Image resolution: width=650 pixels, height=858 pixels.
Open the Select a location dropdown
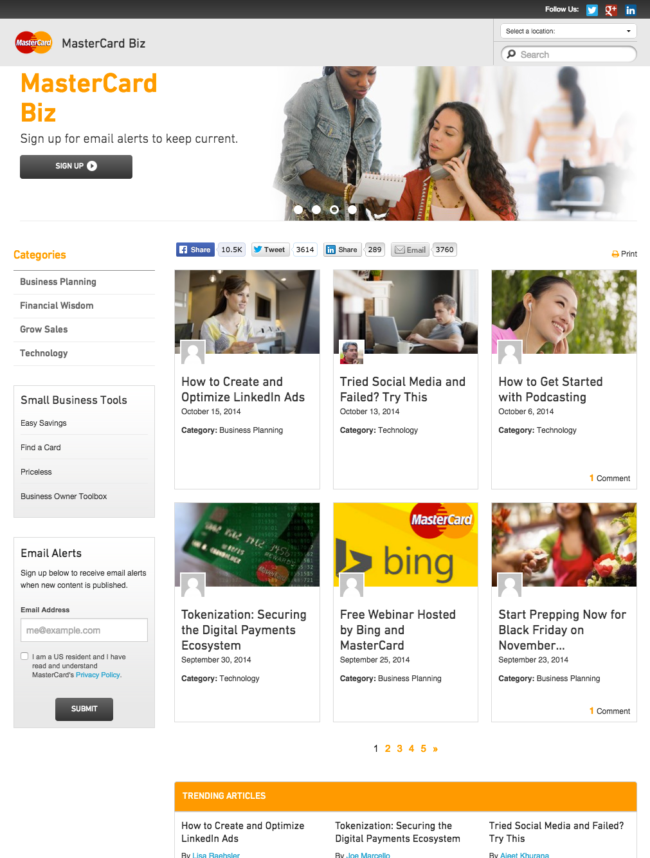coord(568,31)
